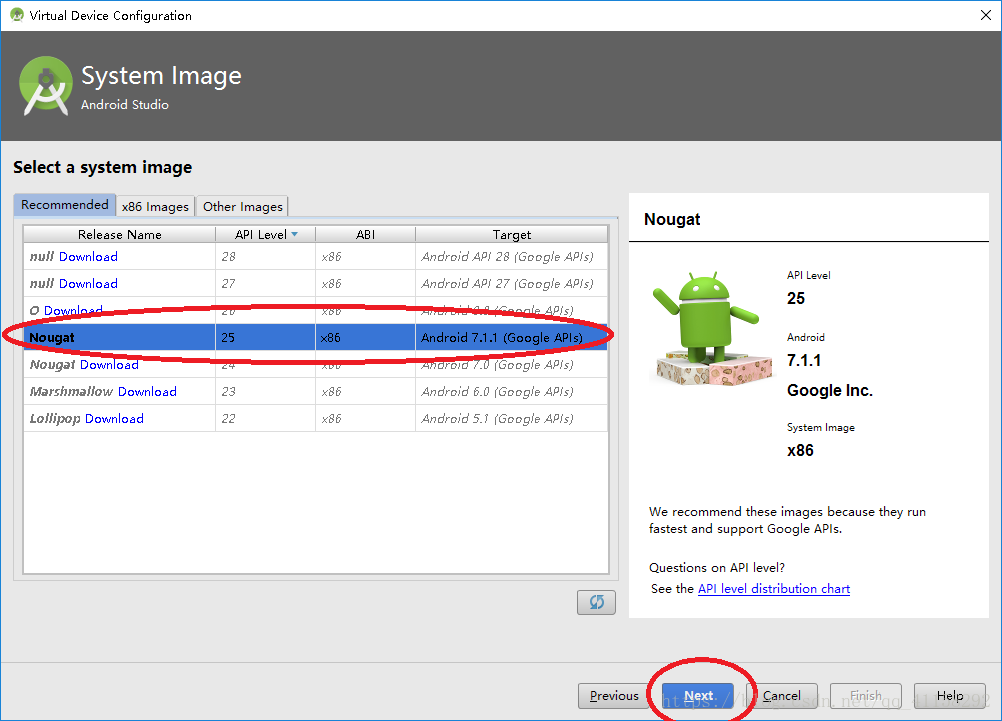Viewport: 1002px width, 721px height.
Task: Click the window title bar Android icon
Action: (17, 15)
